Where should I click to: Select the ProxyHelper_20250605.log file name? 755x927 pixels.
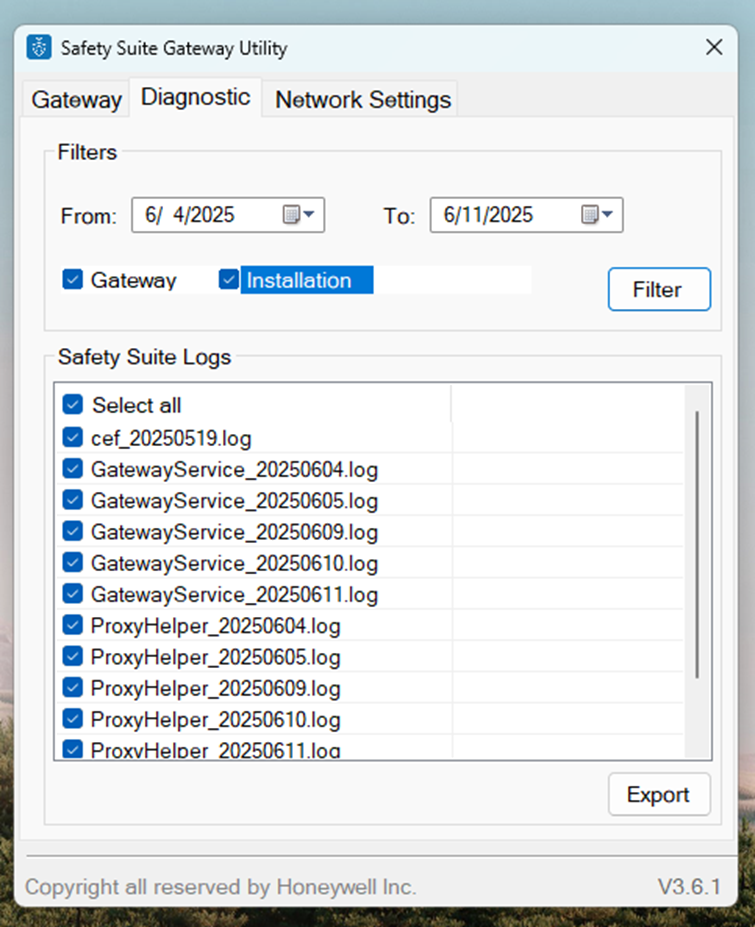pyautogui.click(x=216, y=657)
